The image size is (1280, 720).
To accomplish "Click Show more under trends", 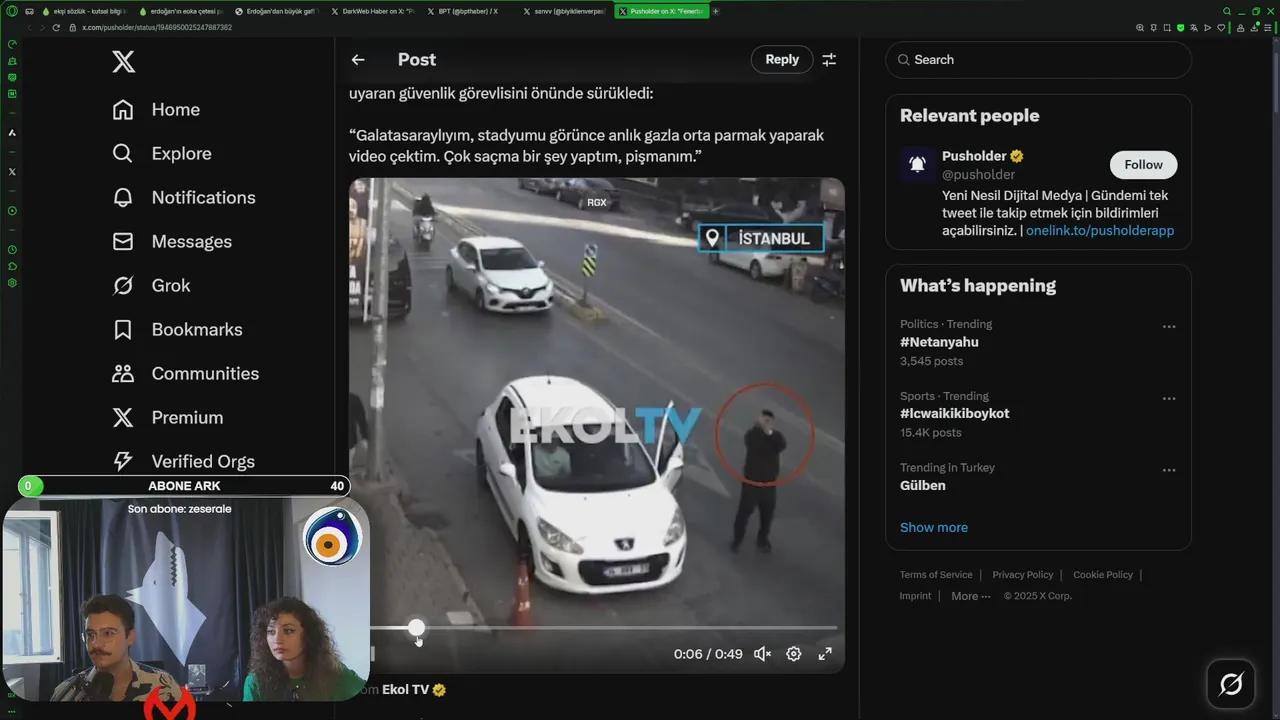I will 934,528.
